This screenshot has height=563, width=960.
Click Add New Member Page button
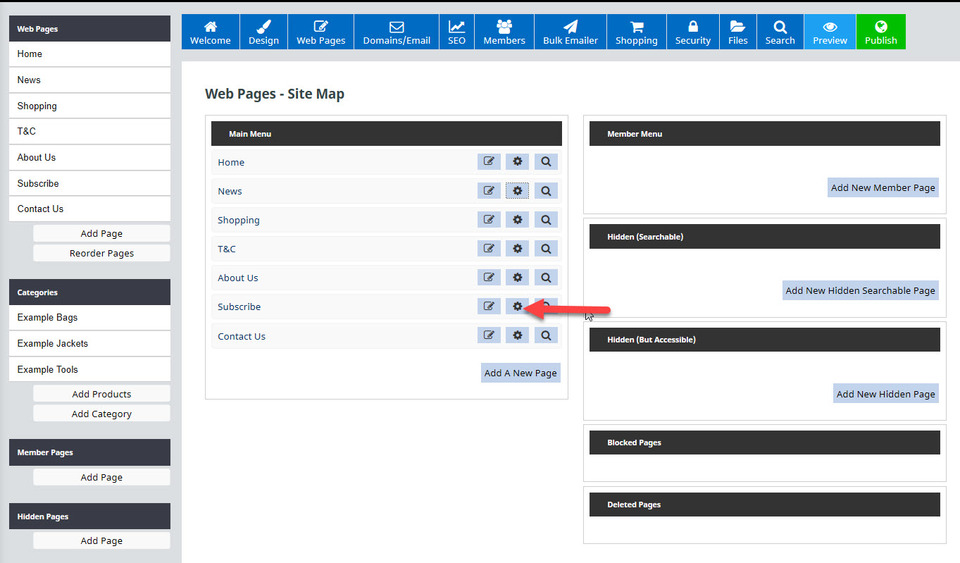coord(883,187)
